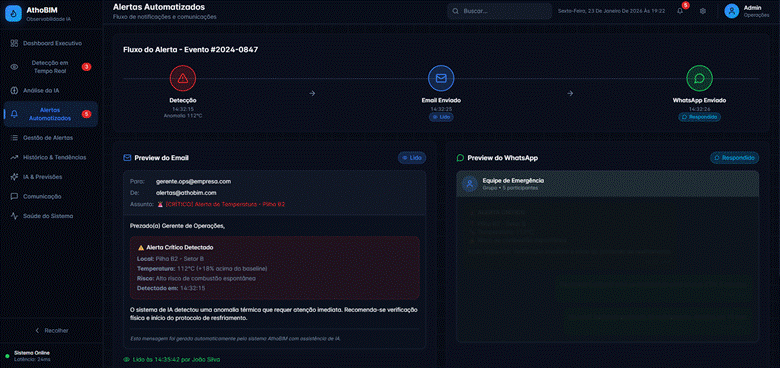Click the Buscar search field
This screenshot has width=780, height=368.
499,11
